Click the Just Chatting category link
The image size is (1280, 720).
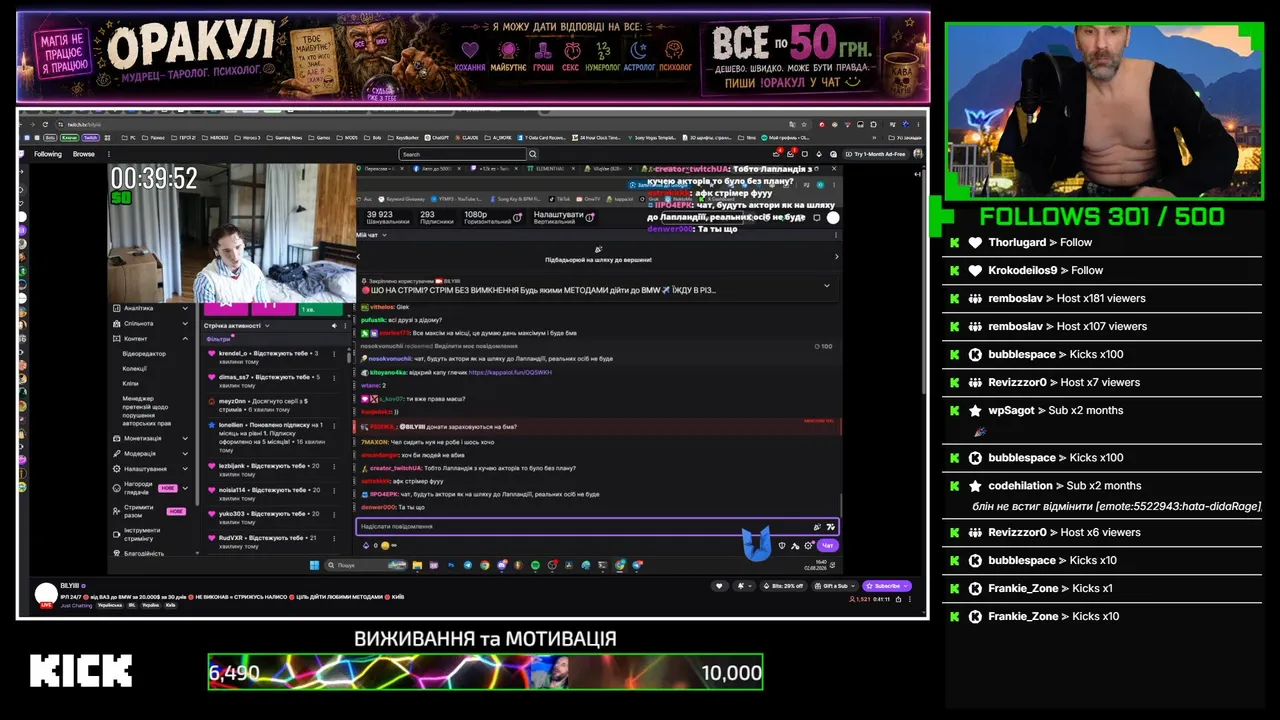point(76,606)
